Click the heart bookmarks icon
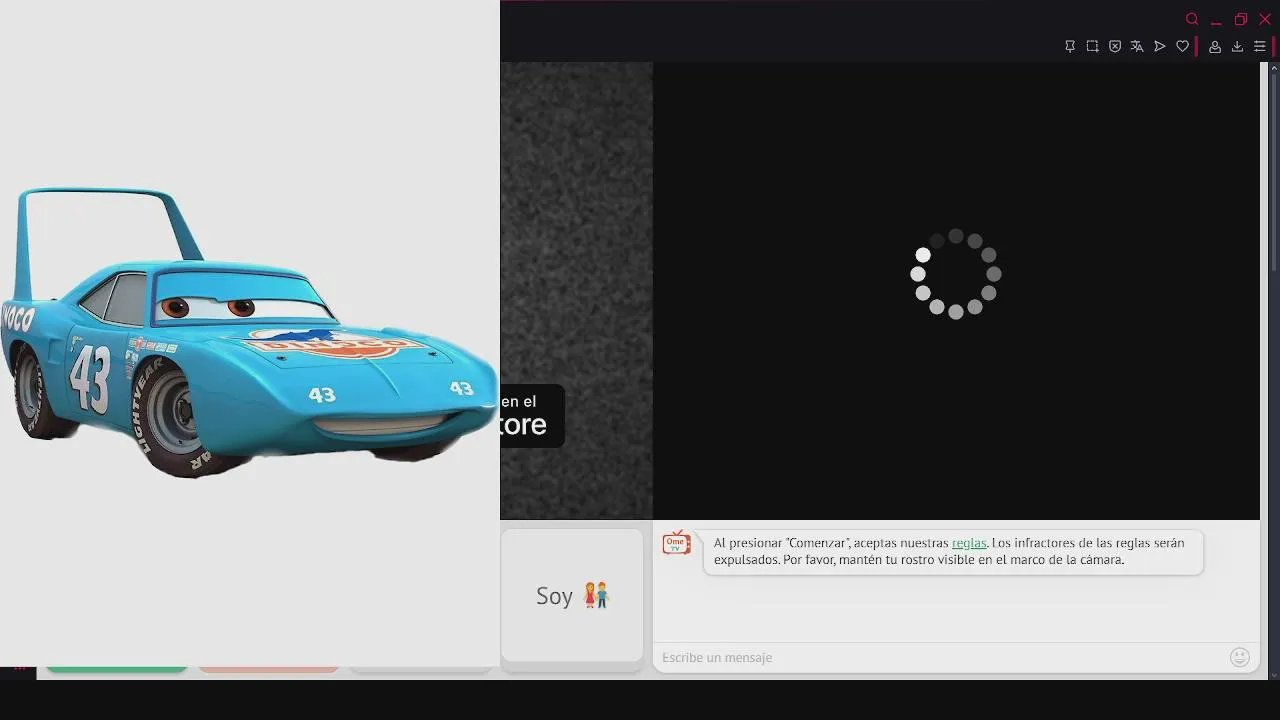1280x720 pixels. 1182,46
